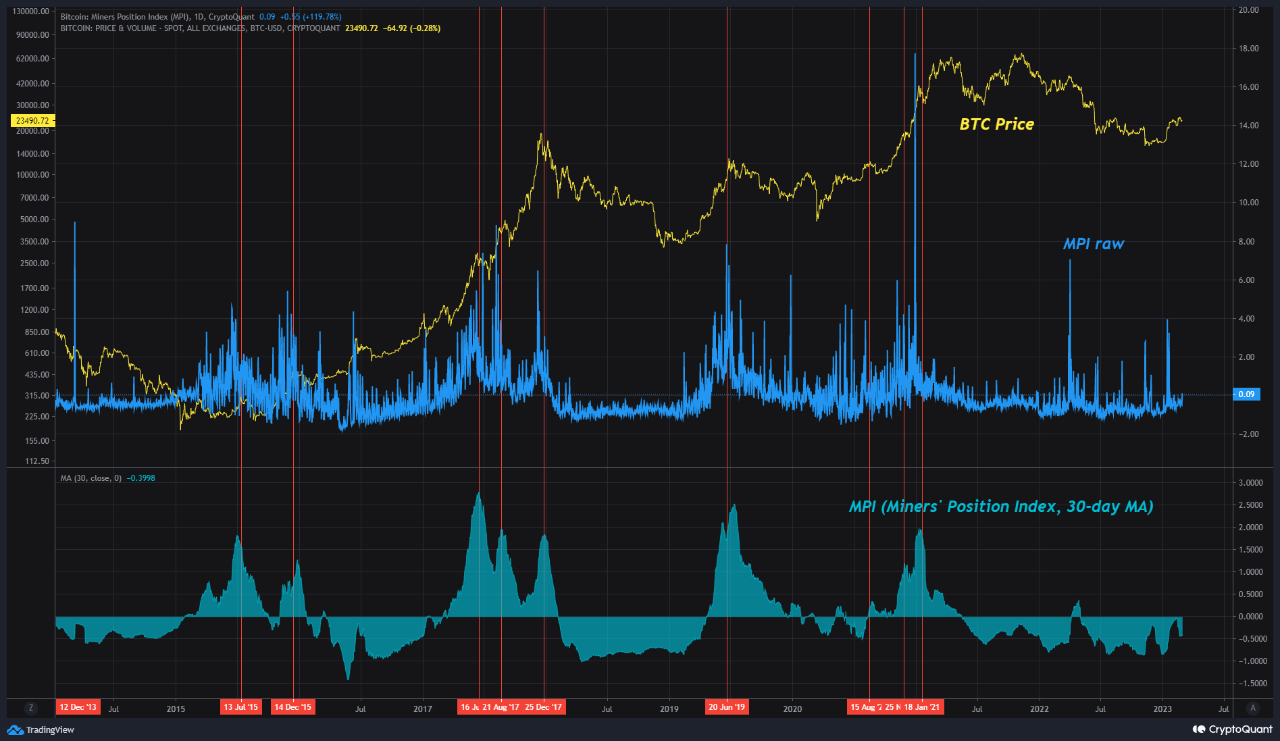Click the '12 Dec 13' red event marker
The height and width of the screenshot is (741, 1280).
(x=77, y=709)
